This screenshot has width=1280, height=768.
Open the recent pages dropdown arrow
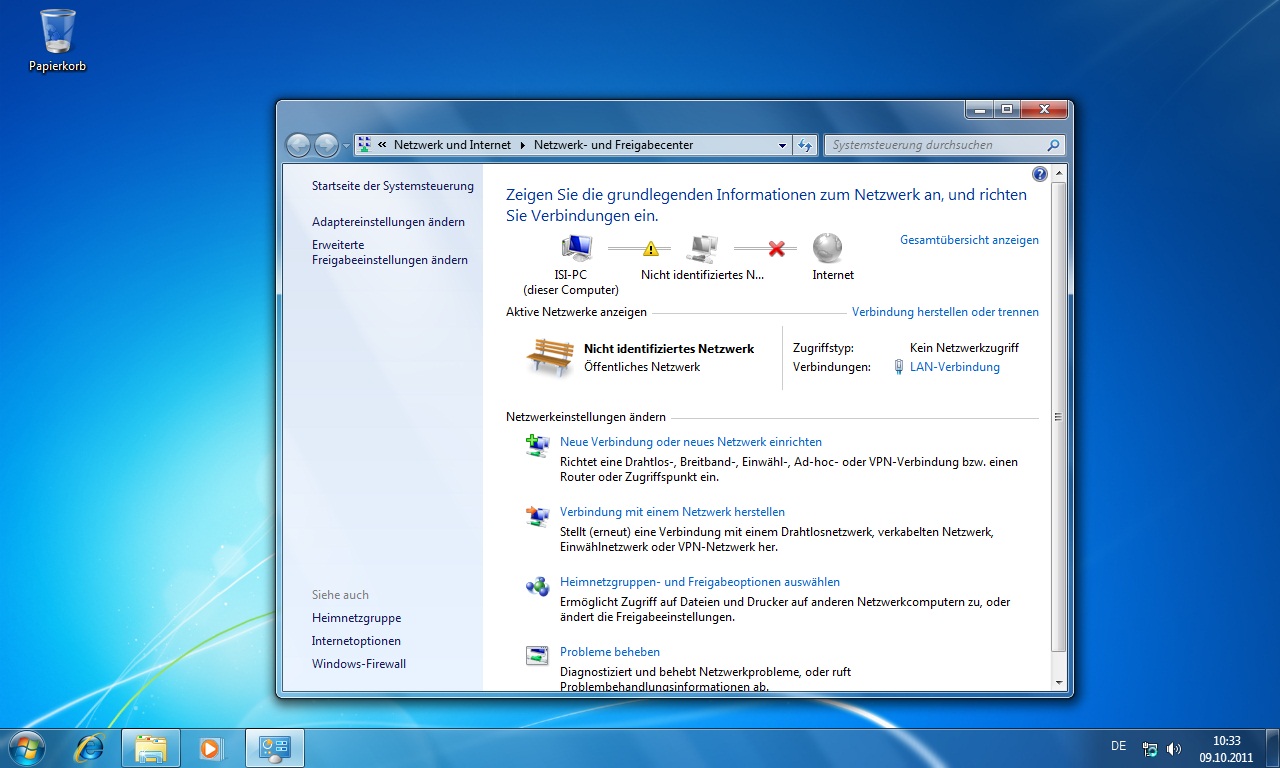pos(347,146)
